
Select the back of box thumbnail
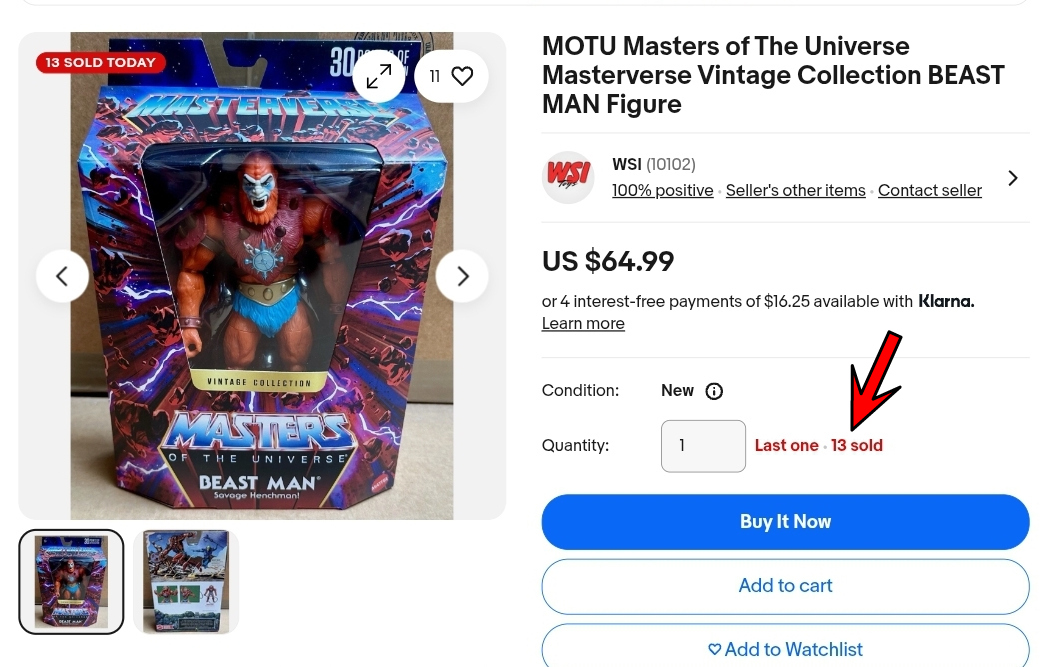click(x=186, y=582)
